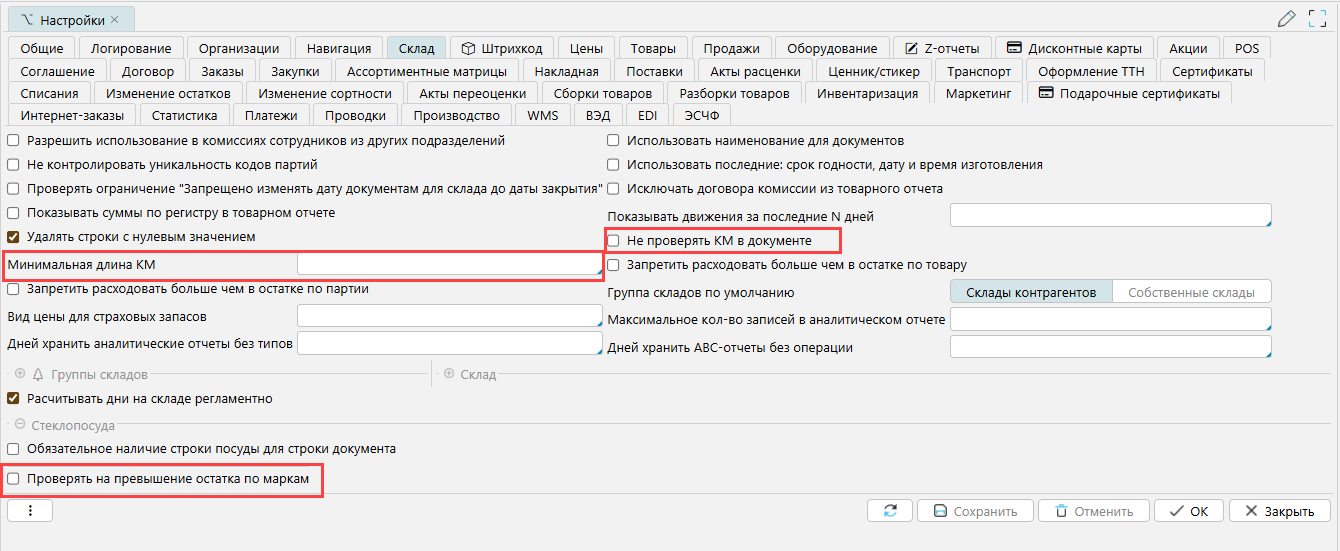Expand the Склад section
The height and width of the screenshot is (551, 1340).
coord(448,374)
